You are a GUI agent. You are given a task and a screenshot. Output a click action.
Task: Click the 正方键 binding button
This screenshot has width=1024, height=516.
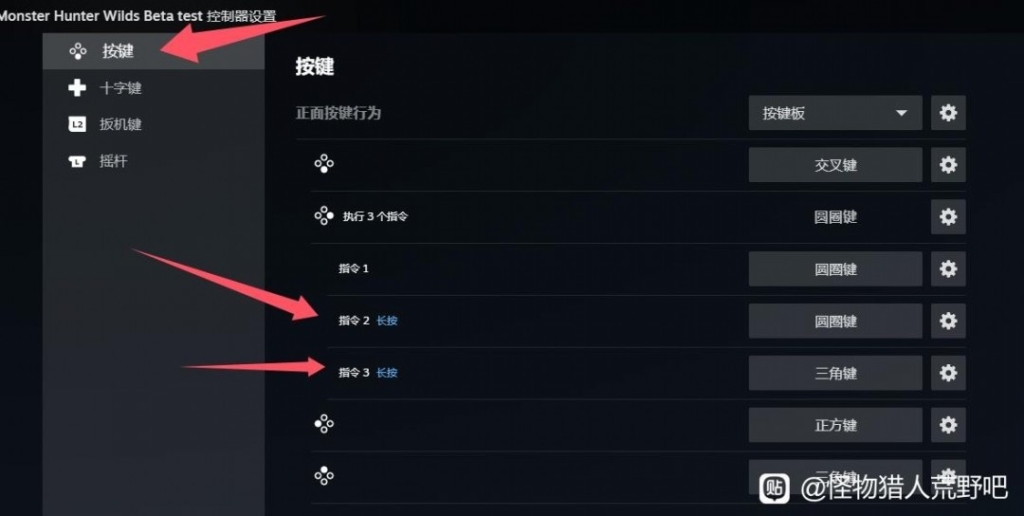coord(835,425)
